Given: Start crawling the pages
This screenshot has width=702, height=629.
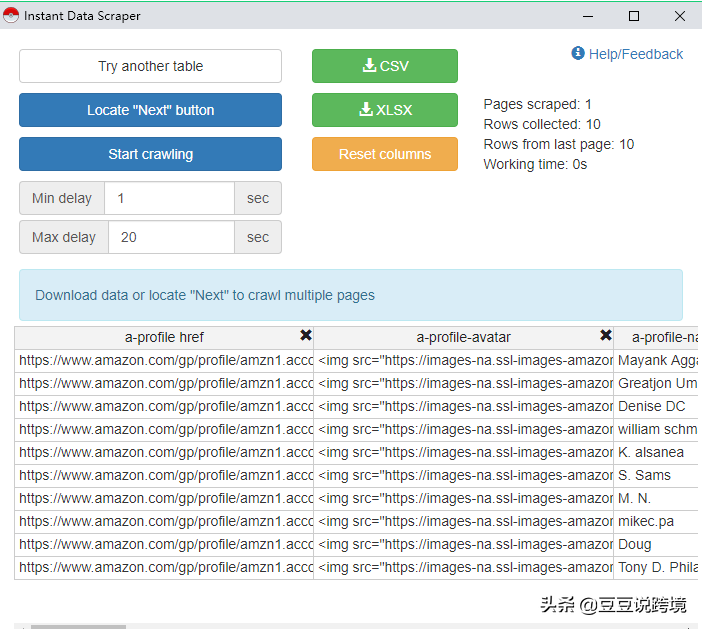Looking at the screenshot, I should tap(150, 154).
